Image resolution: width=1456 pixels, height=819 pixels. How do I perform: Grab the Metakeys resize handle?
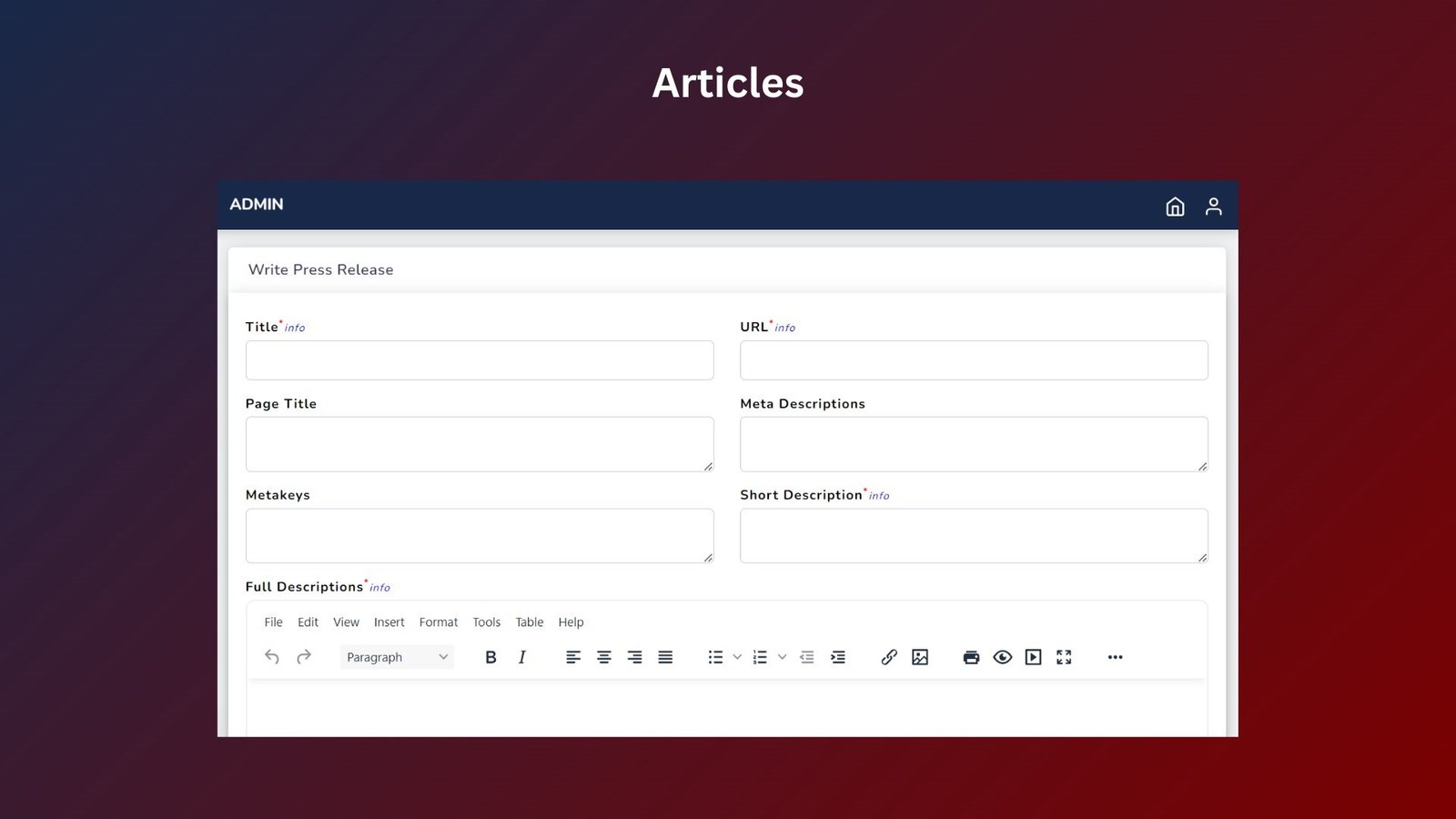tap(708, 557)
